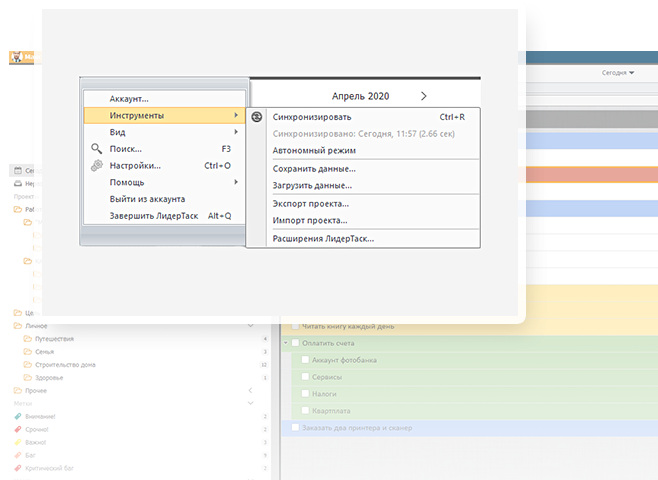
Task: Tick checkbox for Сервисы subtask
Action: click(306, 377)
